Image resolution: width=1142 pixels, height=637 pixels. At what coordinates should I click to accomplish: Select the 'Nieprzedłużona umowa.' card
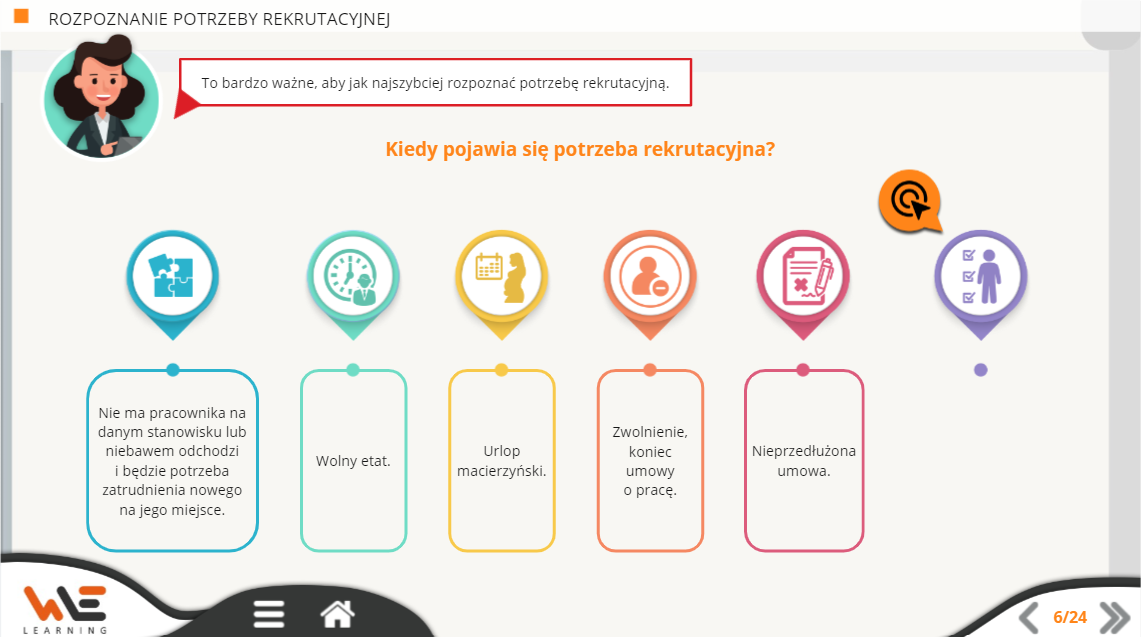[x=804, y=460]
